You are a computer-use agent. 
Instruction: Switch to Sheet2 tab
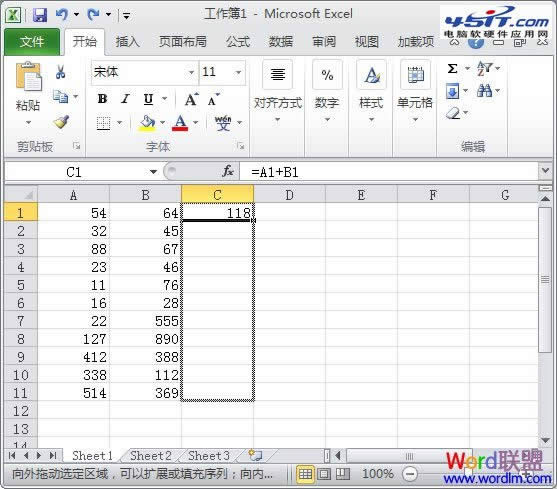(x=151, y=456)
